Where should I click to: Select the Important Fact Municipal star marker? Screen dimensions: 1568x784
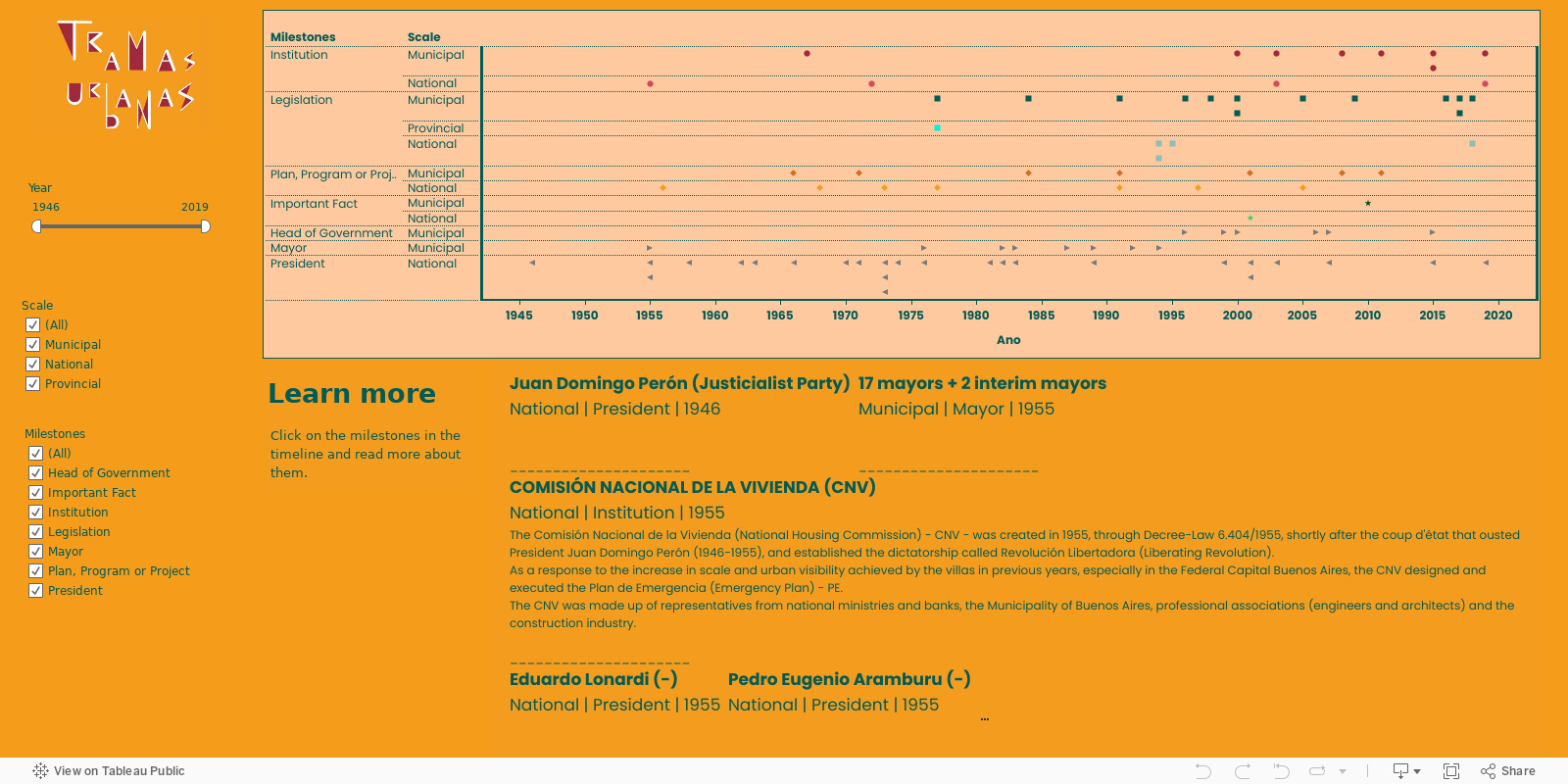click(x=1368, y=203)
